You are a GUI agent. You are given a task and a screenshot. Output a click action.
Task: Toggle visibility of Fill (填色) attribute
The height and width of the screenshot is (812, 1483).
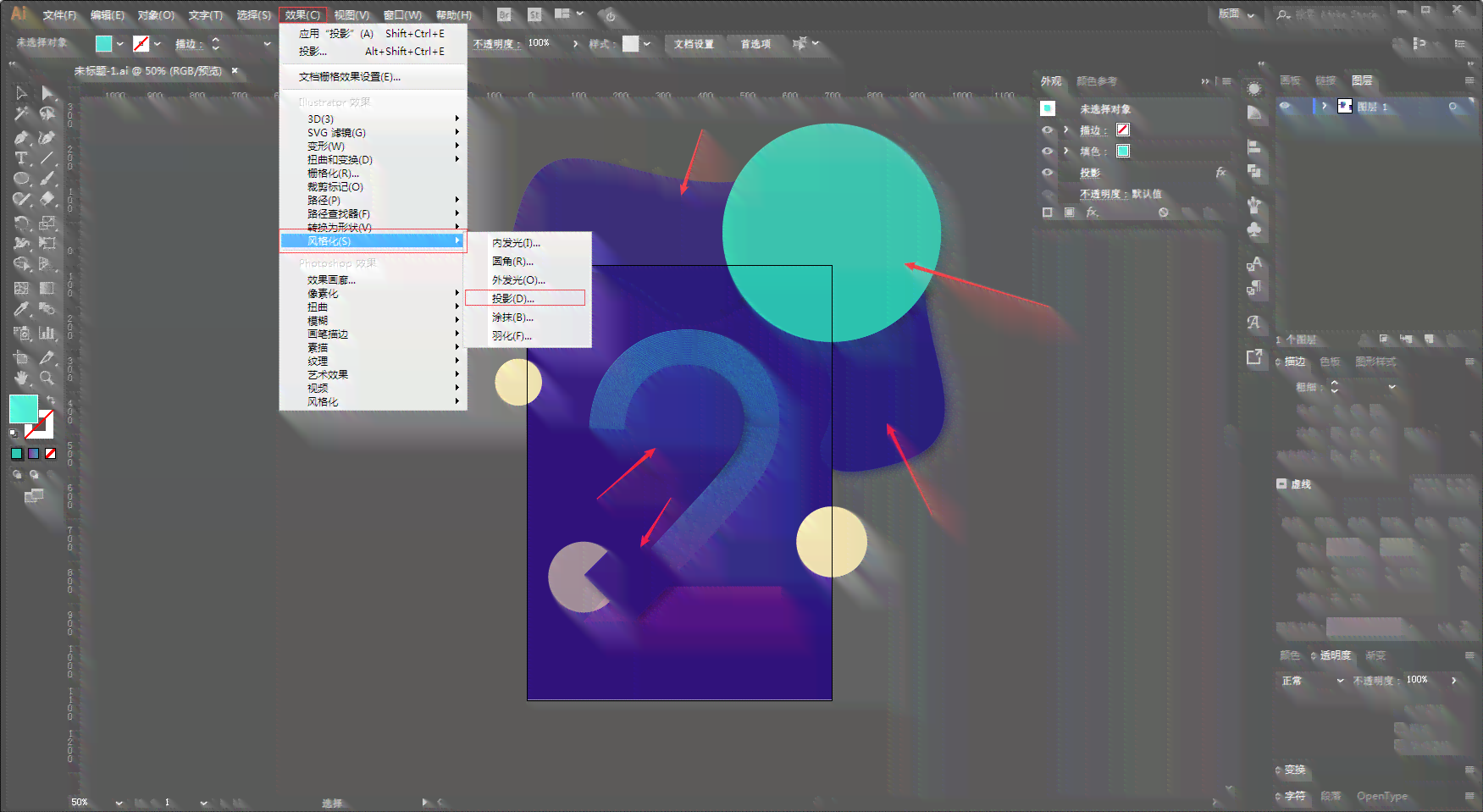tap(1048, 152)
